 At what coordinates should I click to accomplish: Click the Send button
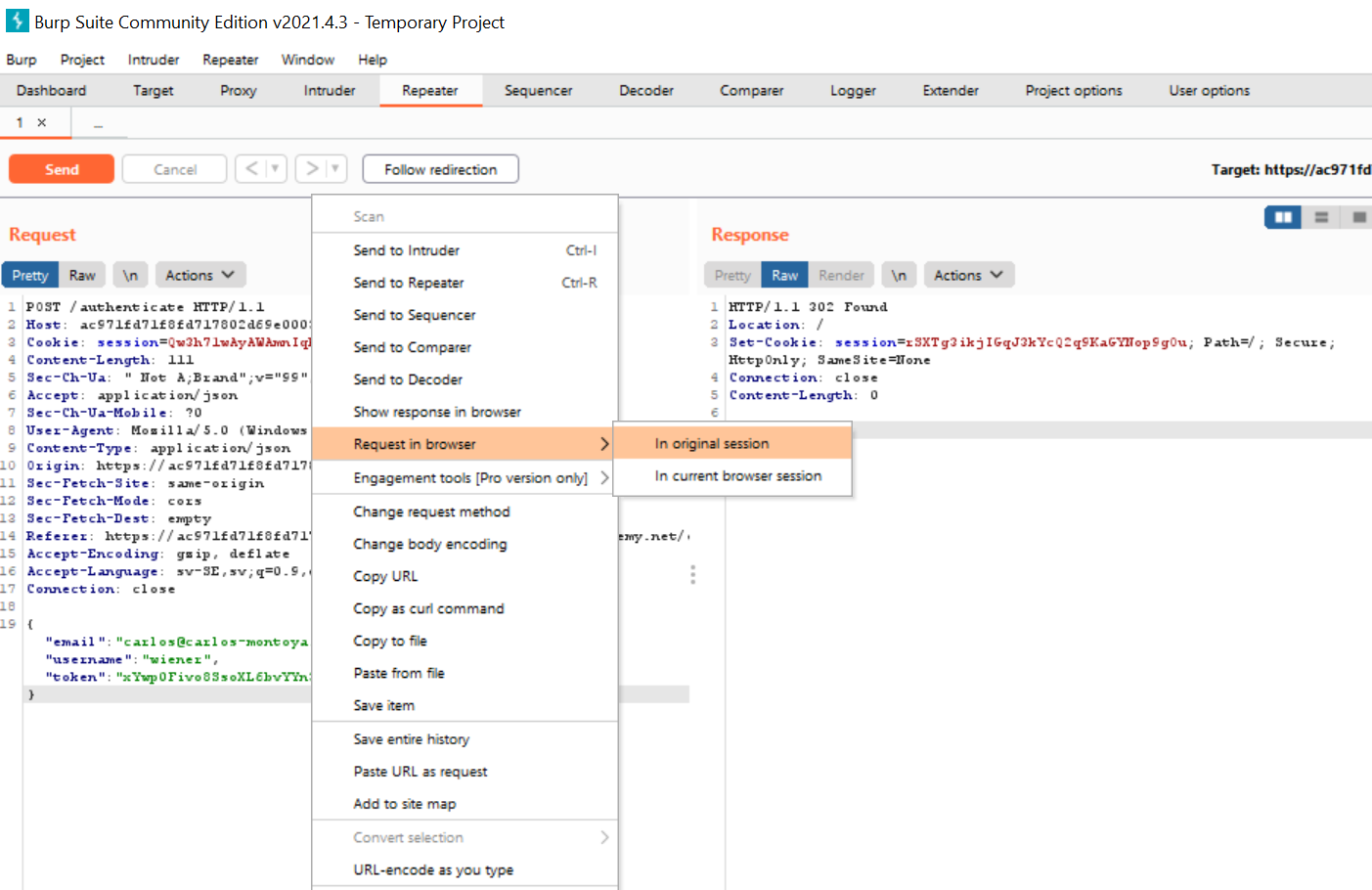tap(62, 169)
